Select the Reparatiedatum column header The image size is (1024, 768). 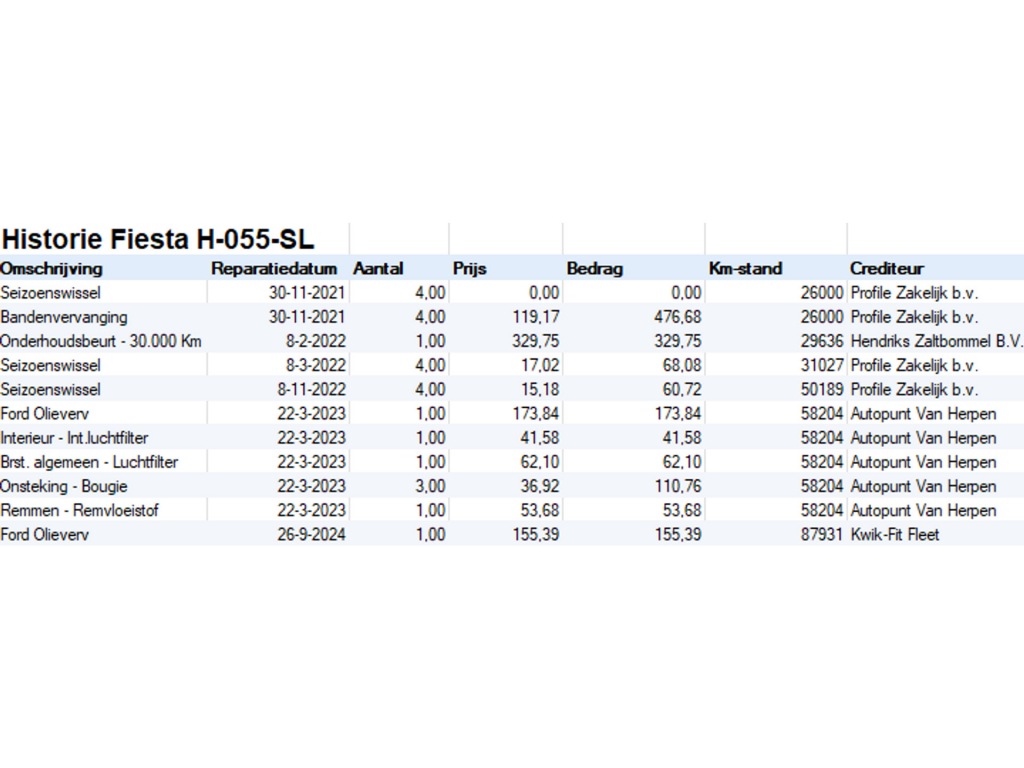tap(267, 268)
